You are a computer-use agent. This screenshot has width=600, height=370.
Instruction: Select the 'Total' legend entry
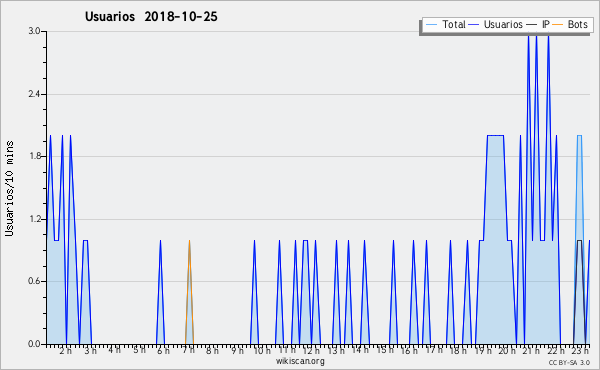[x=454, y=24]
